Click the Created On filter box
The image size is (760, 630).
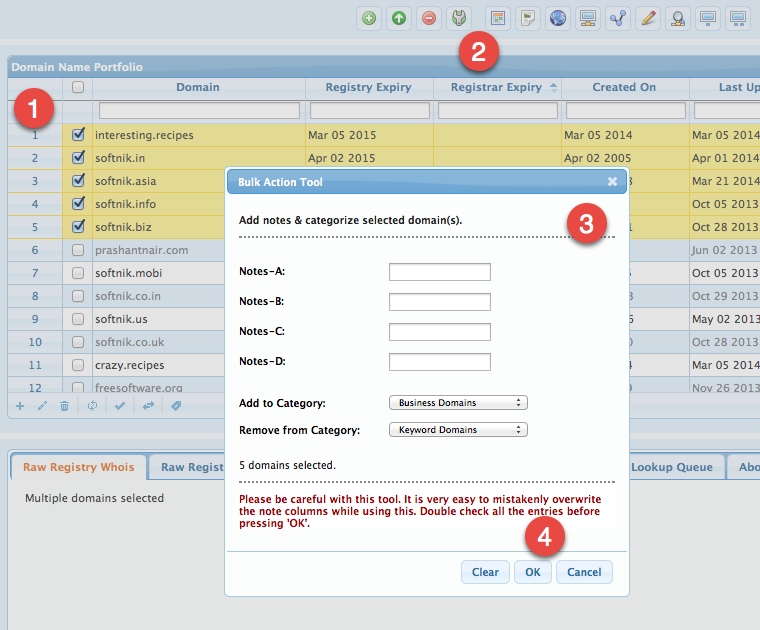pos(626,110)
